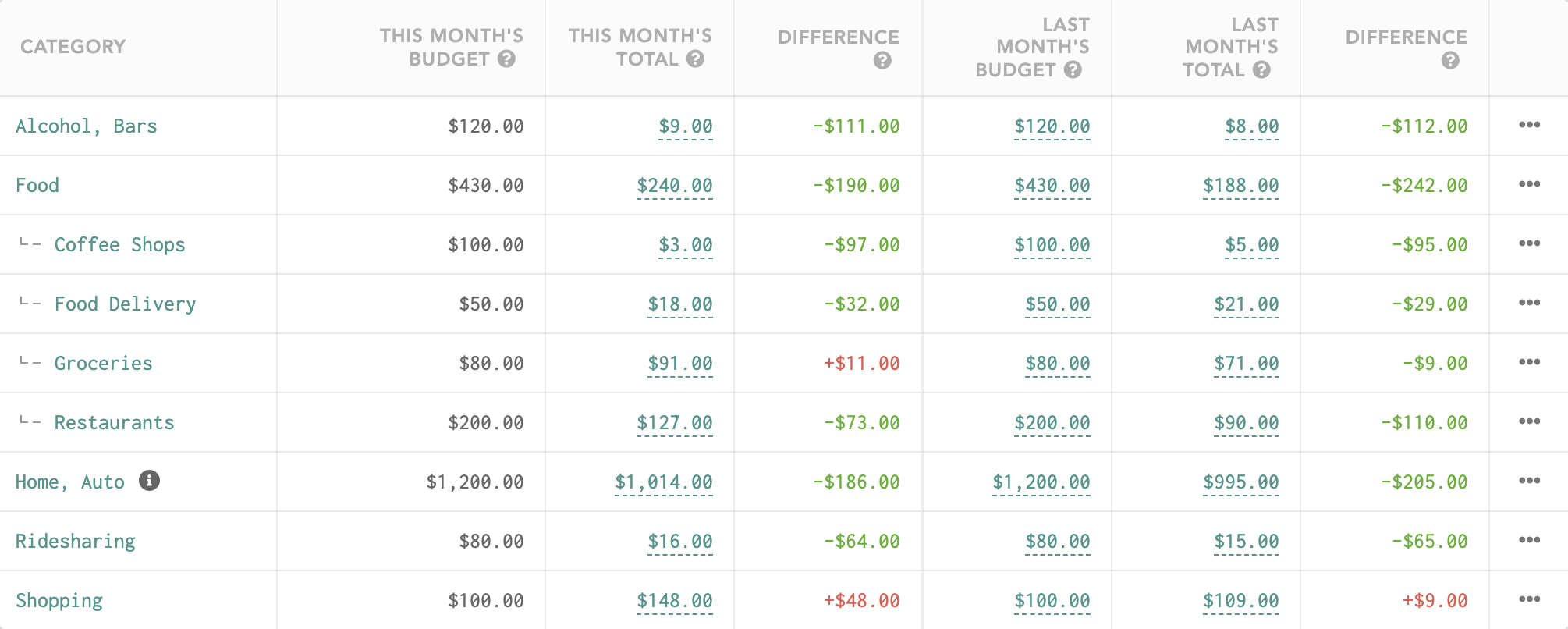Click help icon under last Difference header

tap(1450, 61)
